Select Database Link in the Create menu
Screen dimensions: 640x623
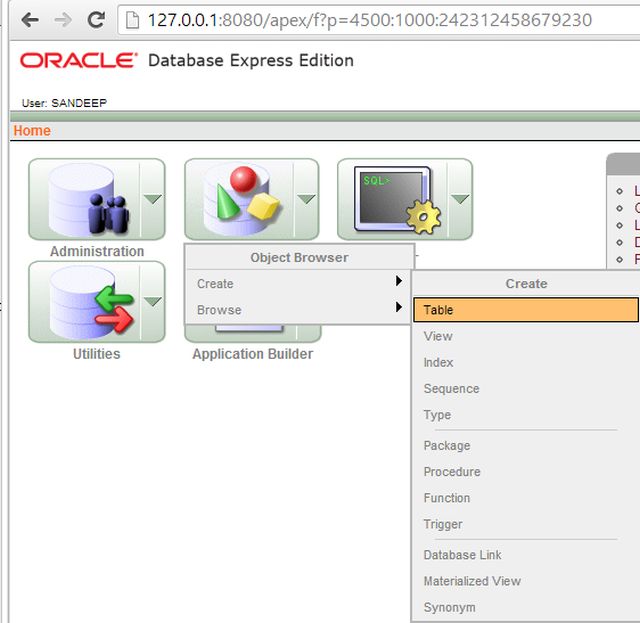point(526,555)
